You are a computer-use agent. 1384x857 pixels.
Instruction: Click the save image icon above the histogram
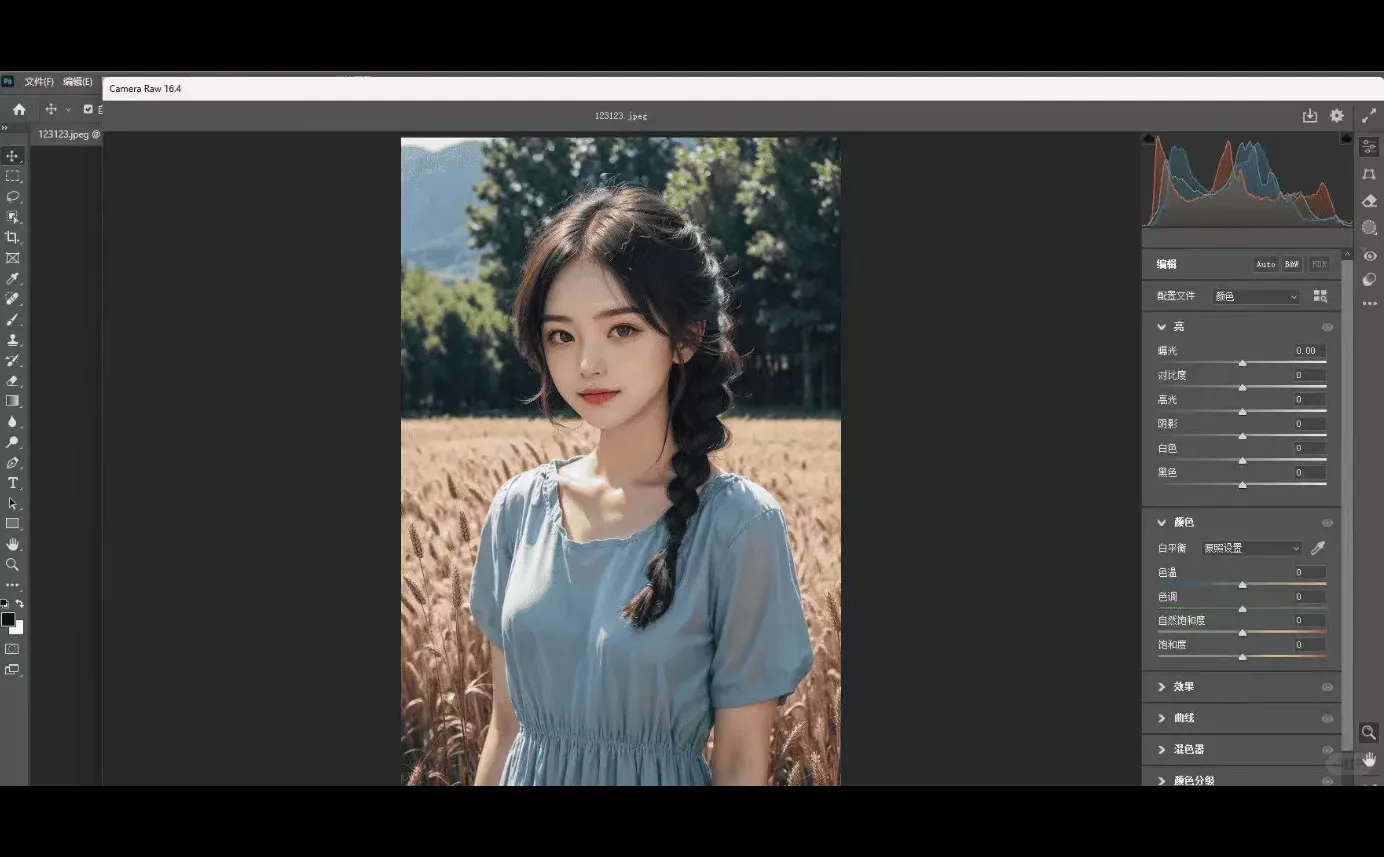click(x=1310, y=115)
